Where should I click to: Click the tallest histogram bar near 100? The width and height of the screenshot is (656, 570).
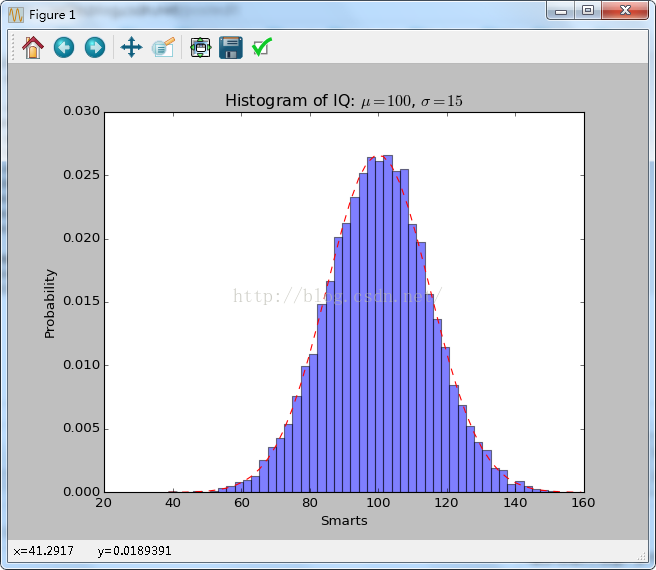click(388, 324)
